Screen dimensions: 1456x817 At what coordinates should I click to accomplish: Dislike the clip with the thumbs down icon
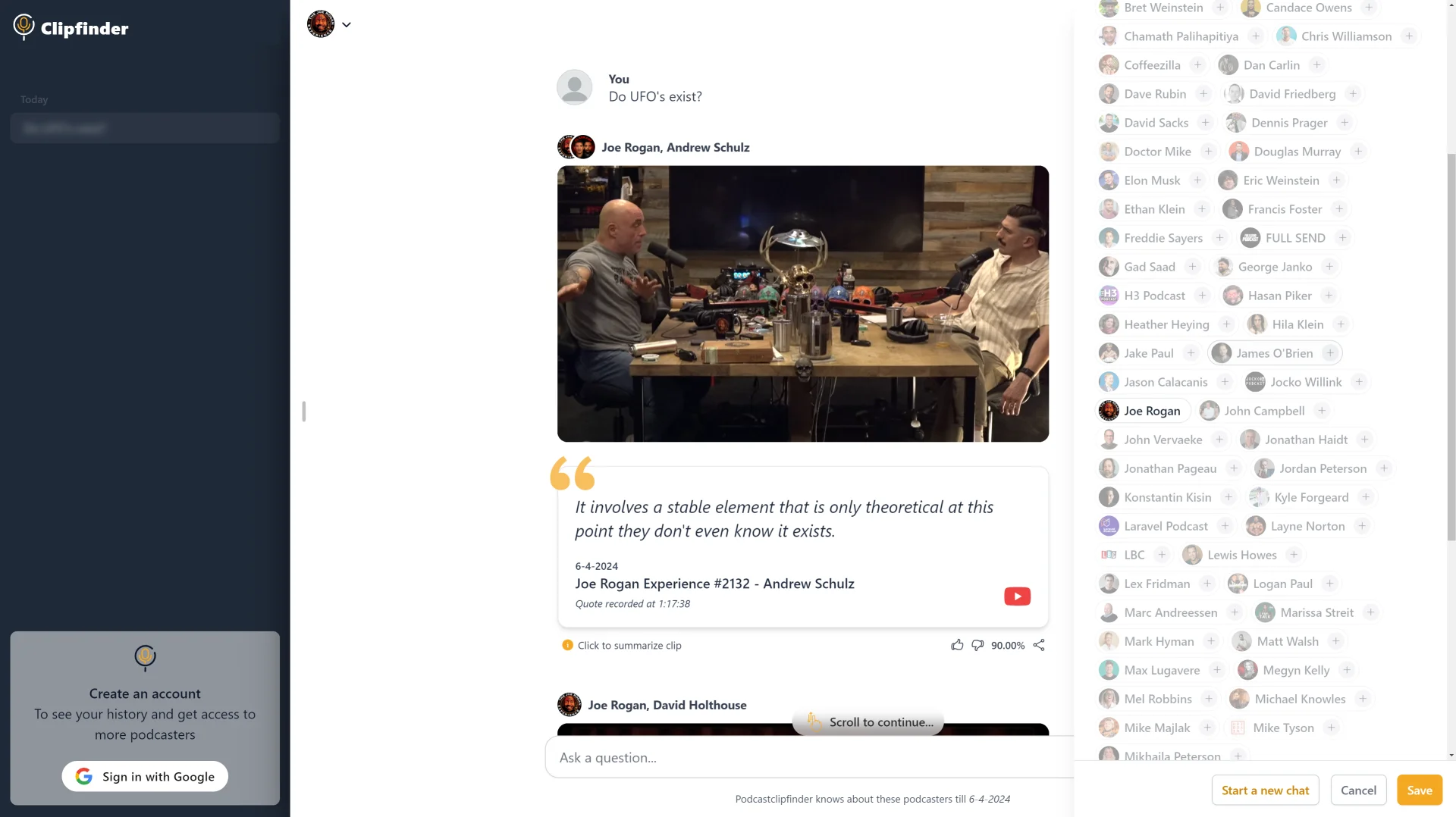click(x=977, y=645)
